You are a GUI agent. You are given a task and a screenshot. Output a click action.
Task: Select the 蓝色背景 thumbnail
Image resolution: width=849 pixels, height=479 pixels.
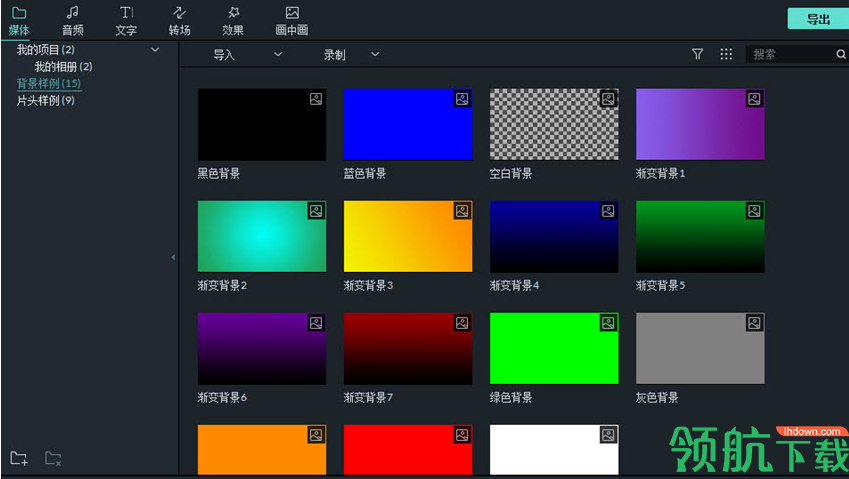408,124
